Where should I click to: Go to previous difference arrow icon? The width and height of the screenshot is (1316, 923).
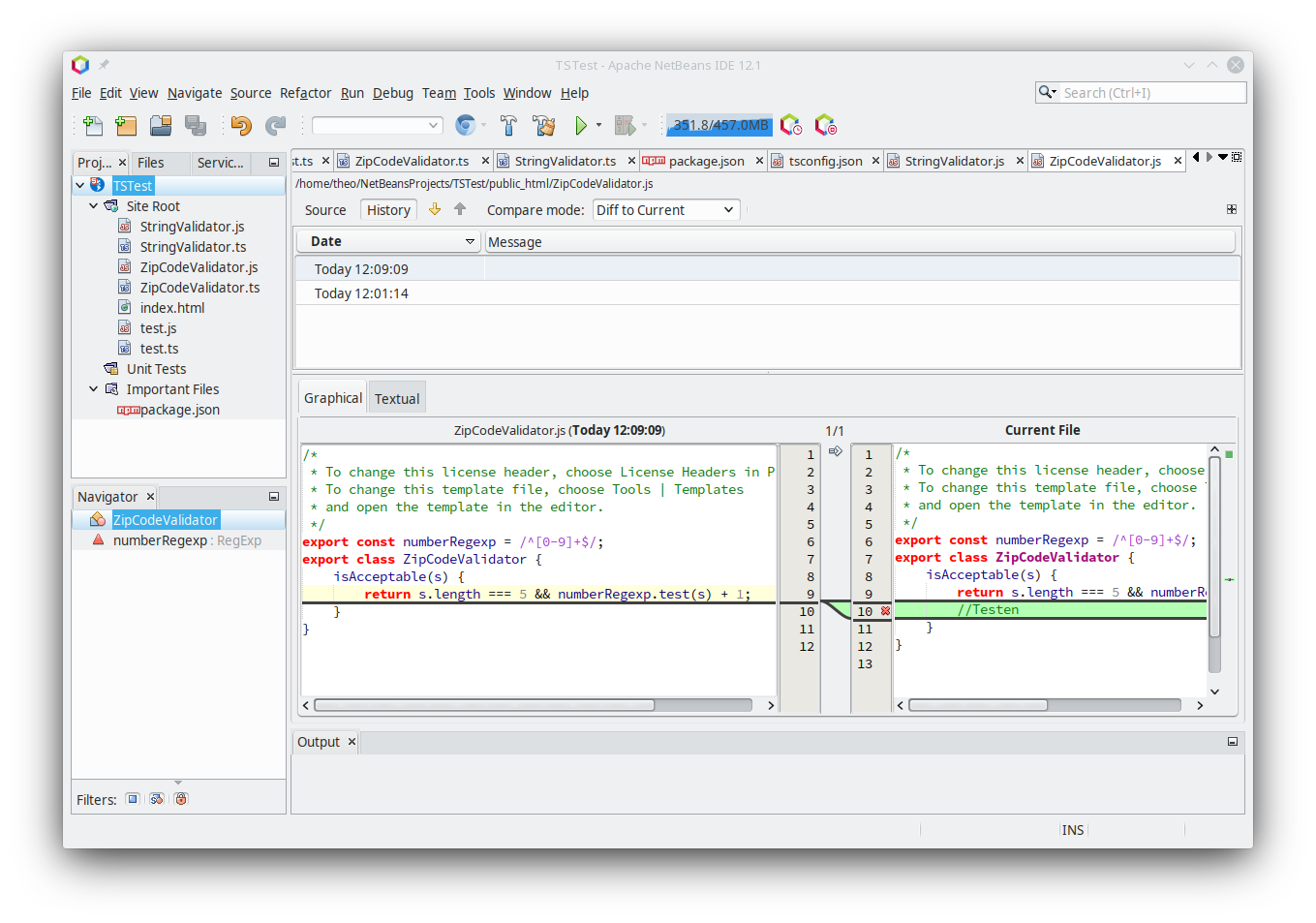(460, 209)
